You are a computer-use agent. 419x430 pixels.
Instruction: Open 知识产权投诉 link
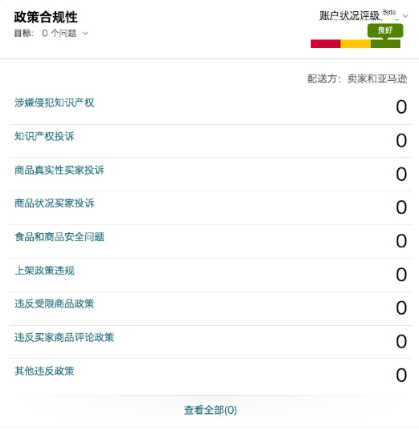[44, 136]
